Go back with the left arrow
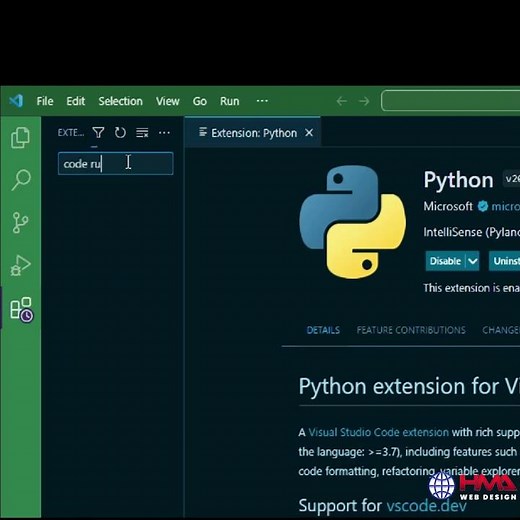520x520 pixels. point(342,101)
